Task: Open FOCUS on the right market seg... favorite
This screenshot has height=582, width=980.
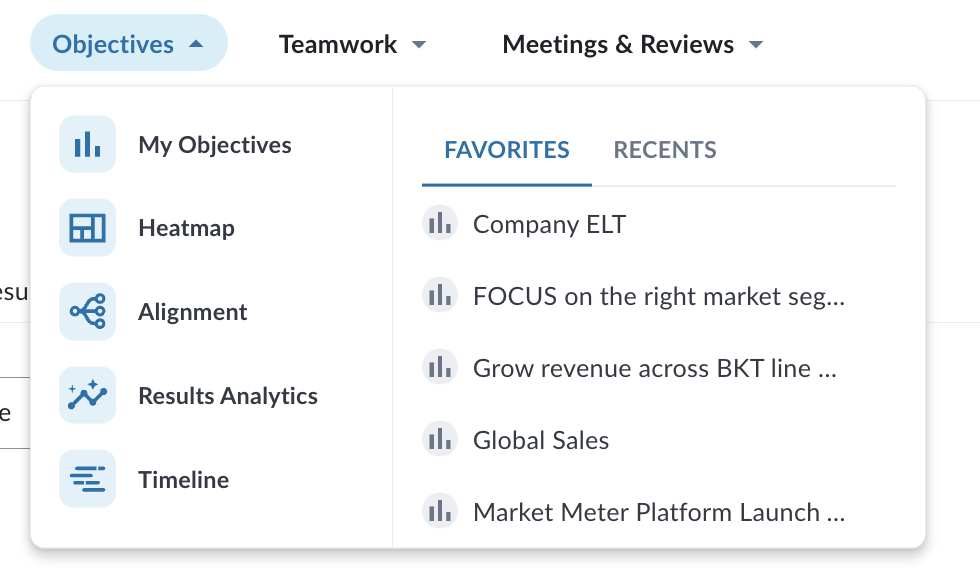Action: [x=659, y=296]
